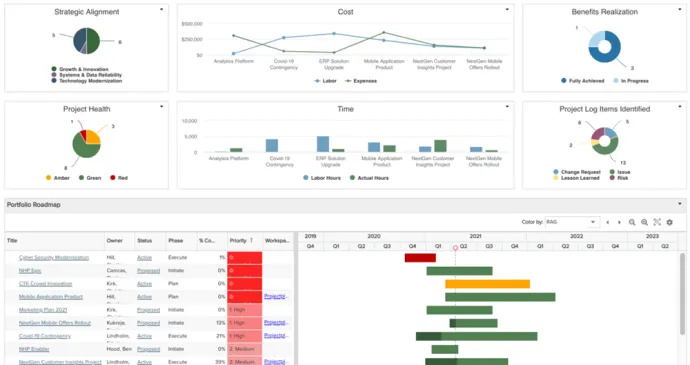
Task: Click the Owner column header
Action: coord(114,240)
